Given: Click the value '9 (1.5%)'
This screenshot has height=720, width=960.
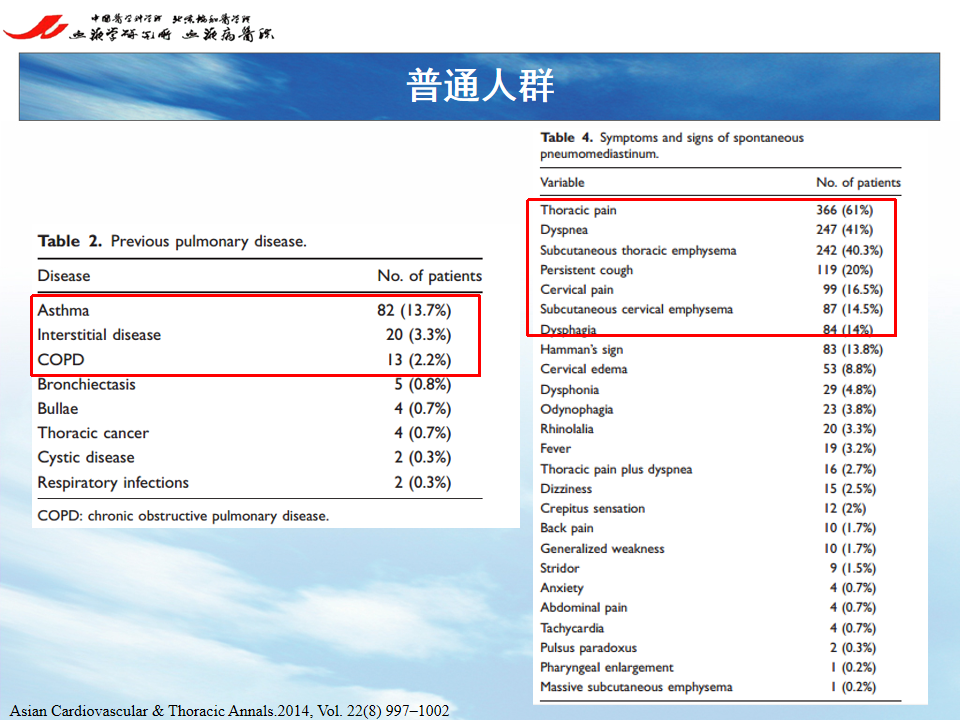Looking at the screenshot, I should tap(853, 569).
